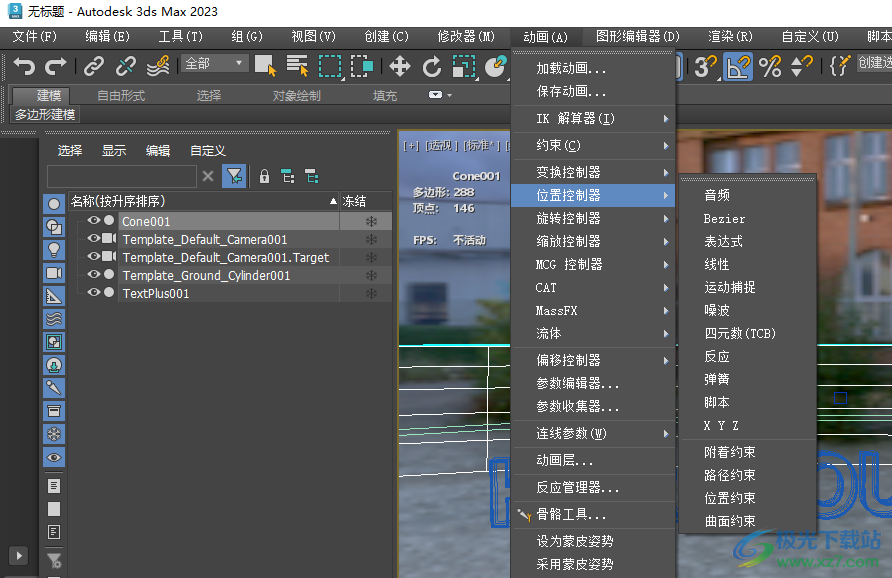Expand the 约束(C) submenu
892x578 pixels.
[593, 146]
